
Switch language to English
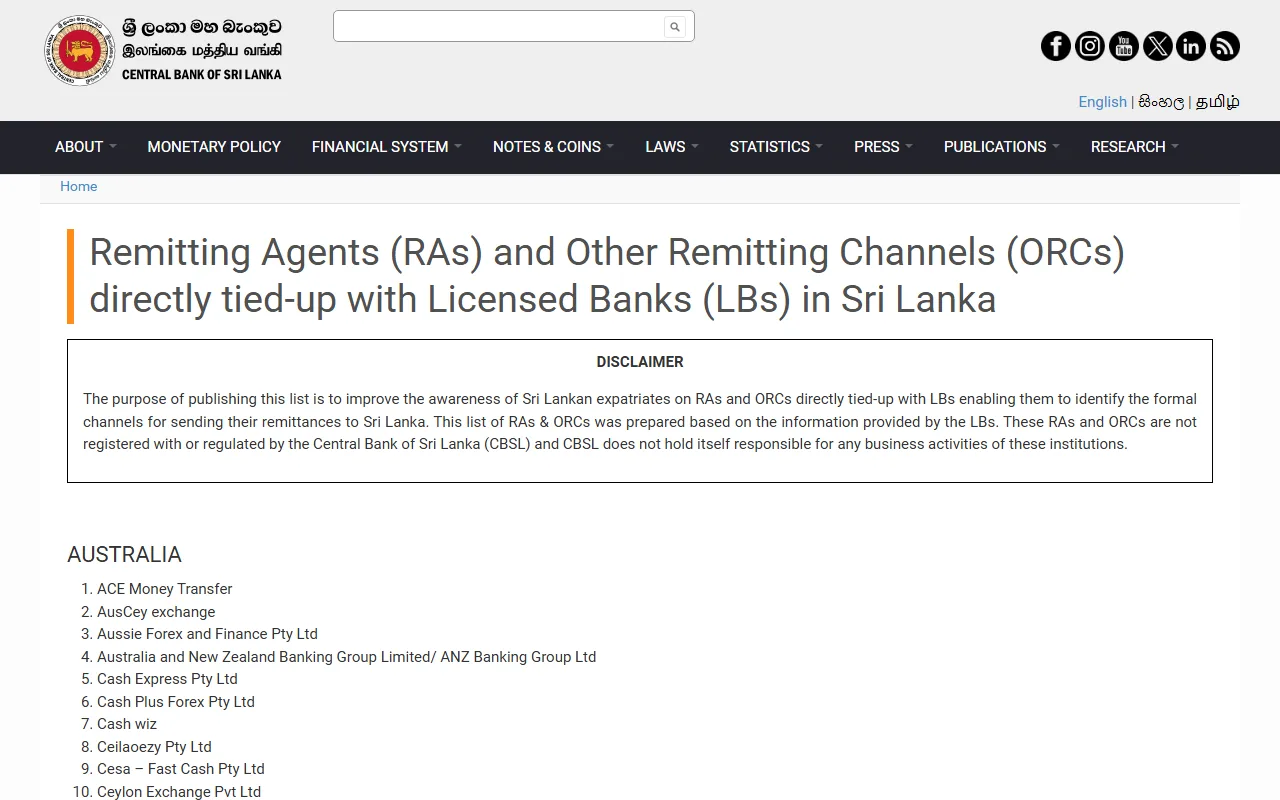point(1102,102)
